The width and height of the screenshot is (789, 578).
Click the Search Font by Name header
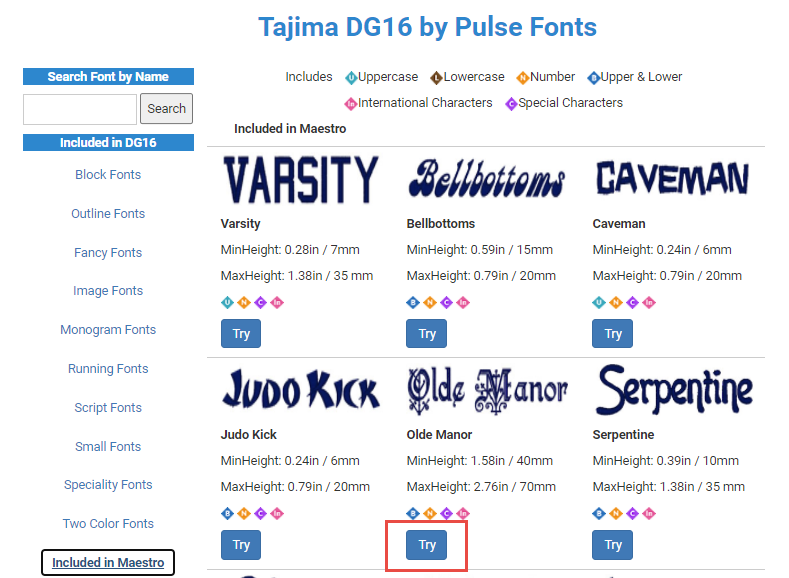coord(108,76)
